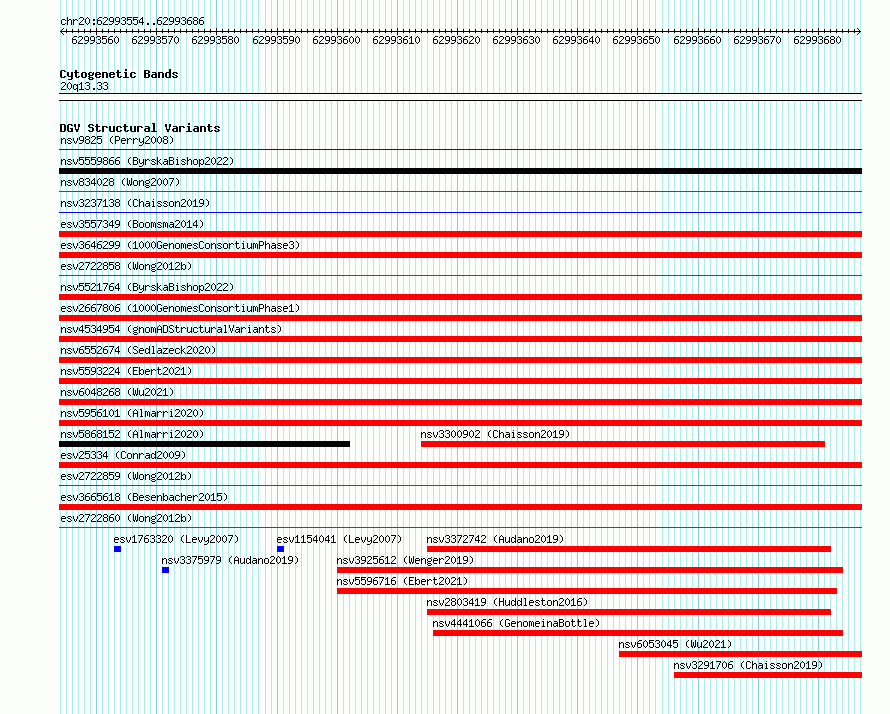The image size is (890, 714).
Task: Click the 20q13.33 band label
Action: [x=84, y=86]
